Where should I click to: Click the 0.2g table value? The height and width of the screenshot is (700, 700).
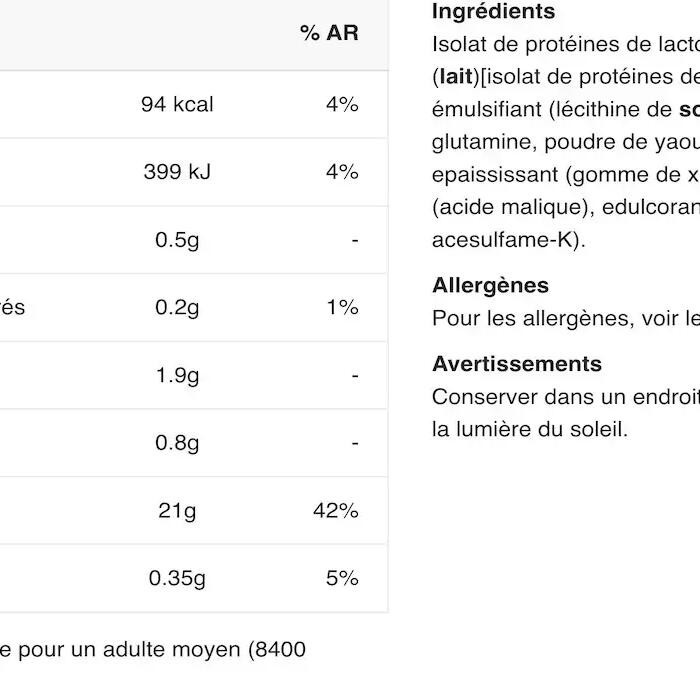point(177,307)
